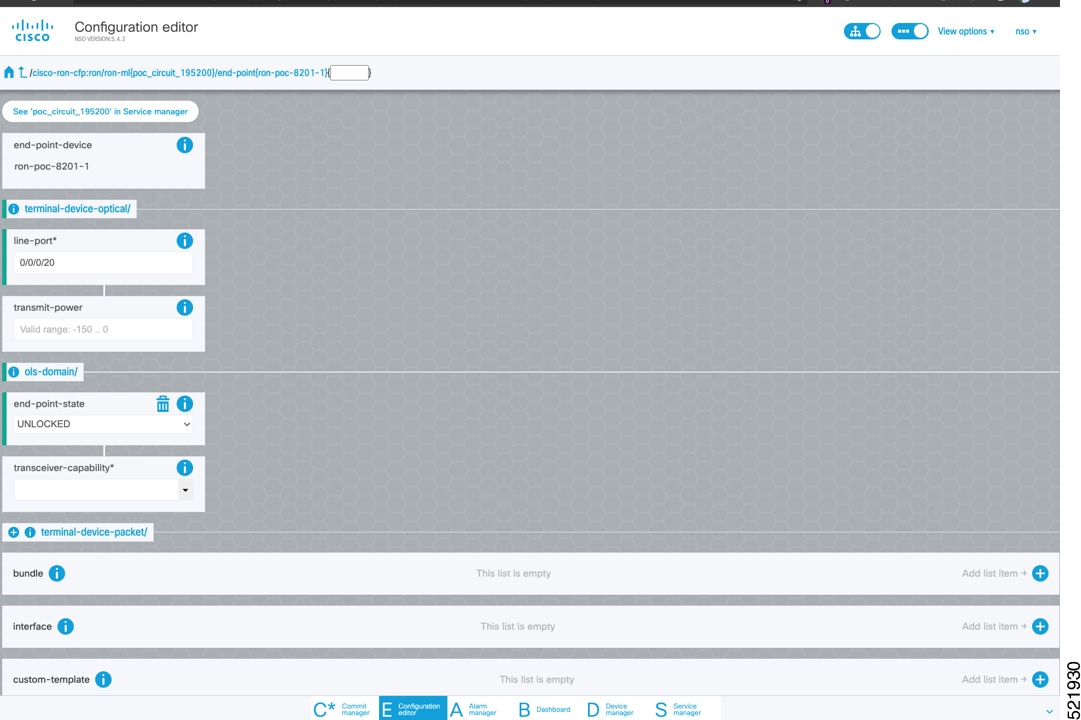Open info for the interface list
Screen dimensions: 1081x720
(x=65, y=626)
